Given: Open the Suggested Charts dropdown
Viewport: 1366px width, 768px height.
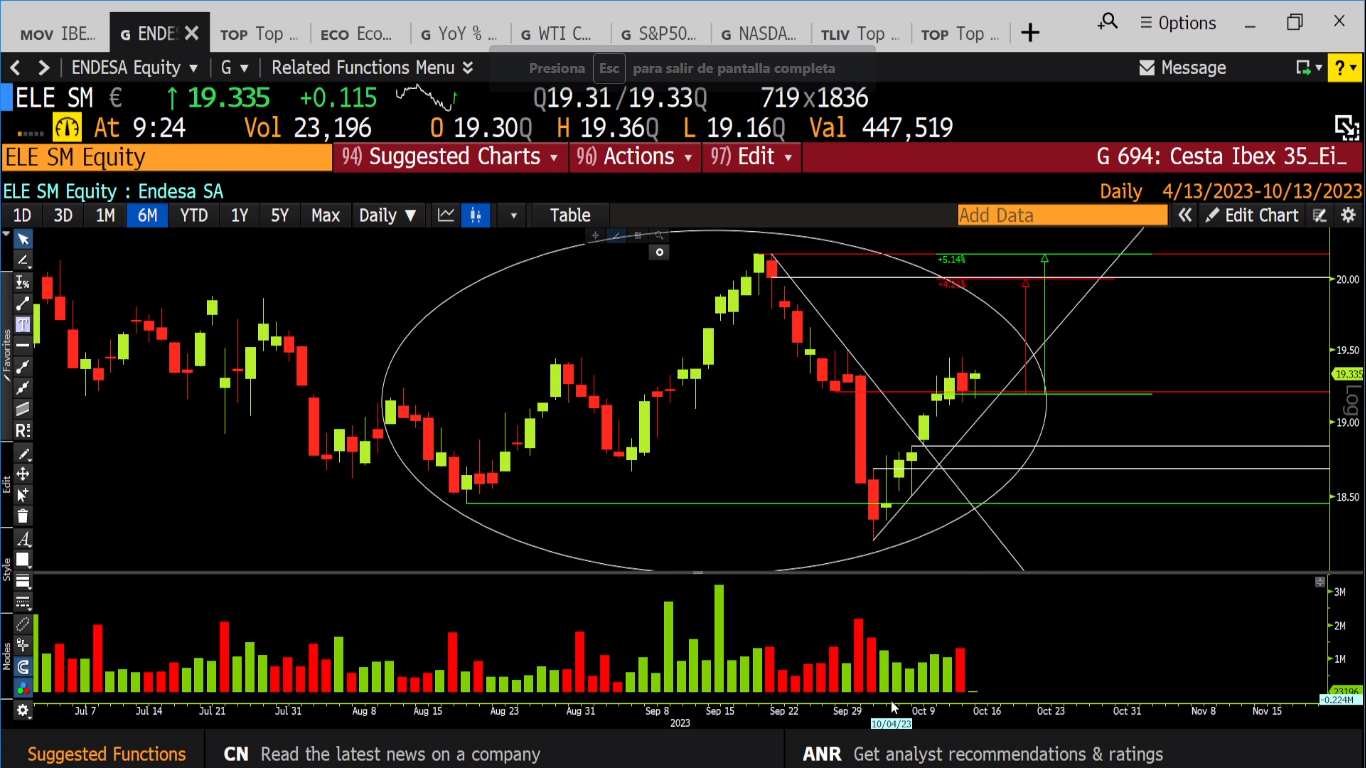Looking at the screenshot, I should point(450,157).
